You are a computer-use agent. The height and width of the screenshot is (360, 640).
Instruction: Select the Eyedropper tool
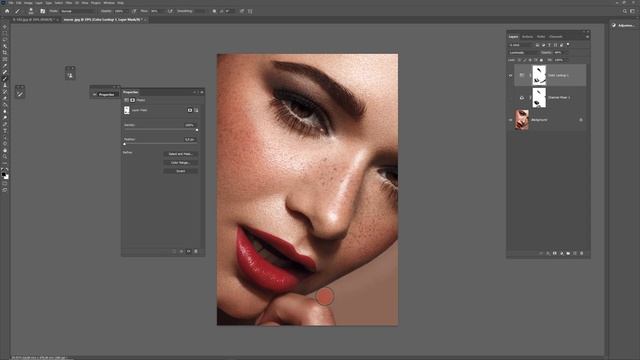tap(5, 65)
